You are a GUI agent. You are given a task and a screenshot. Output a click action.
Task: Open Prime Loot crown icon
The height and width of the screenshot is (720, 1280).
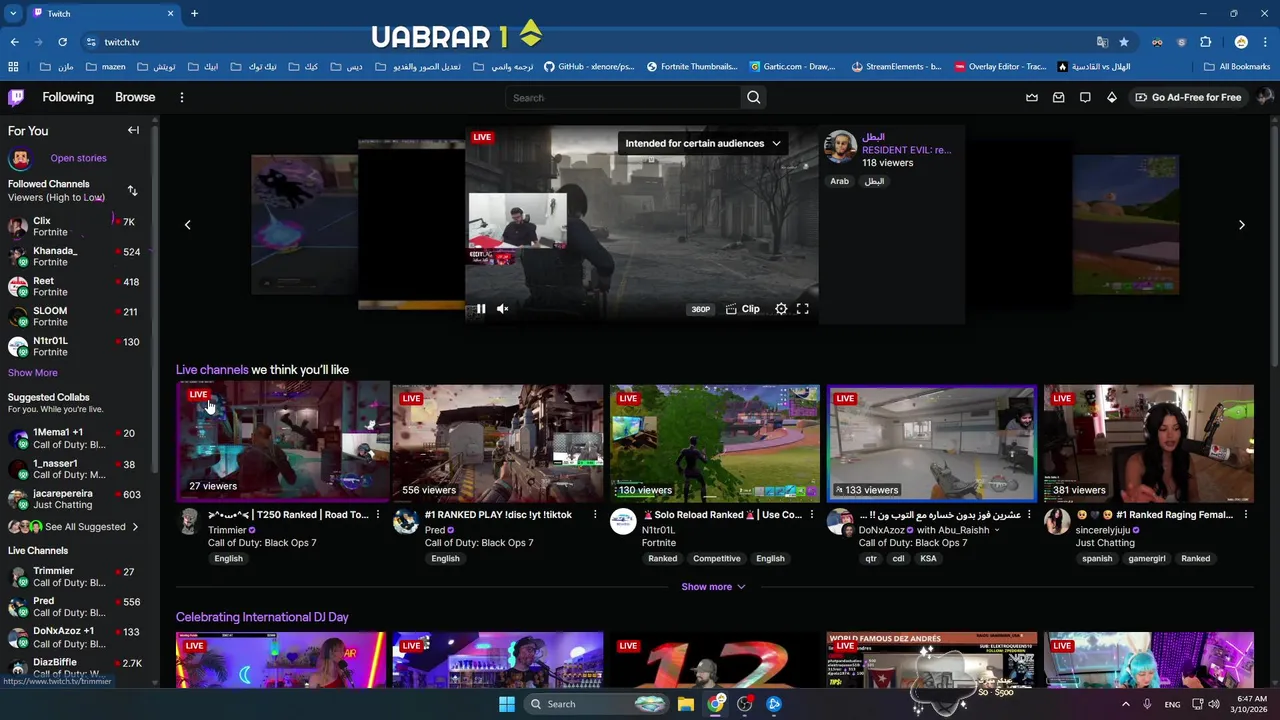(x=1032, y=97)
